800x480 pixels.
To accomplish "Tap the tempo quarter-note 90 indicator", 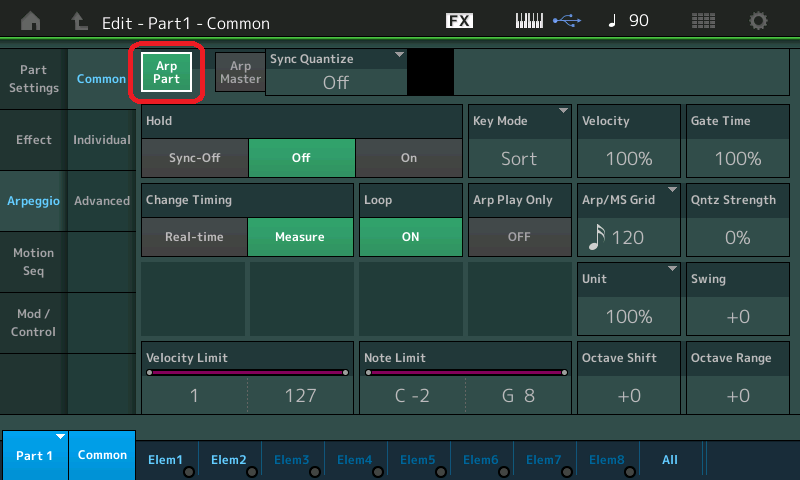I will (626, 21).
